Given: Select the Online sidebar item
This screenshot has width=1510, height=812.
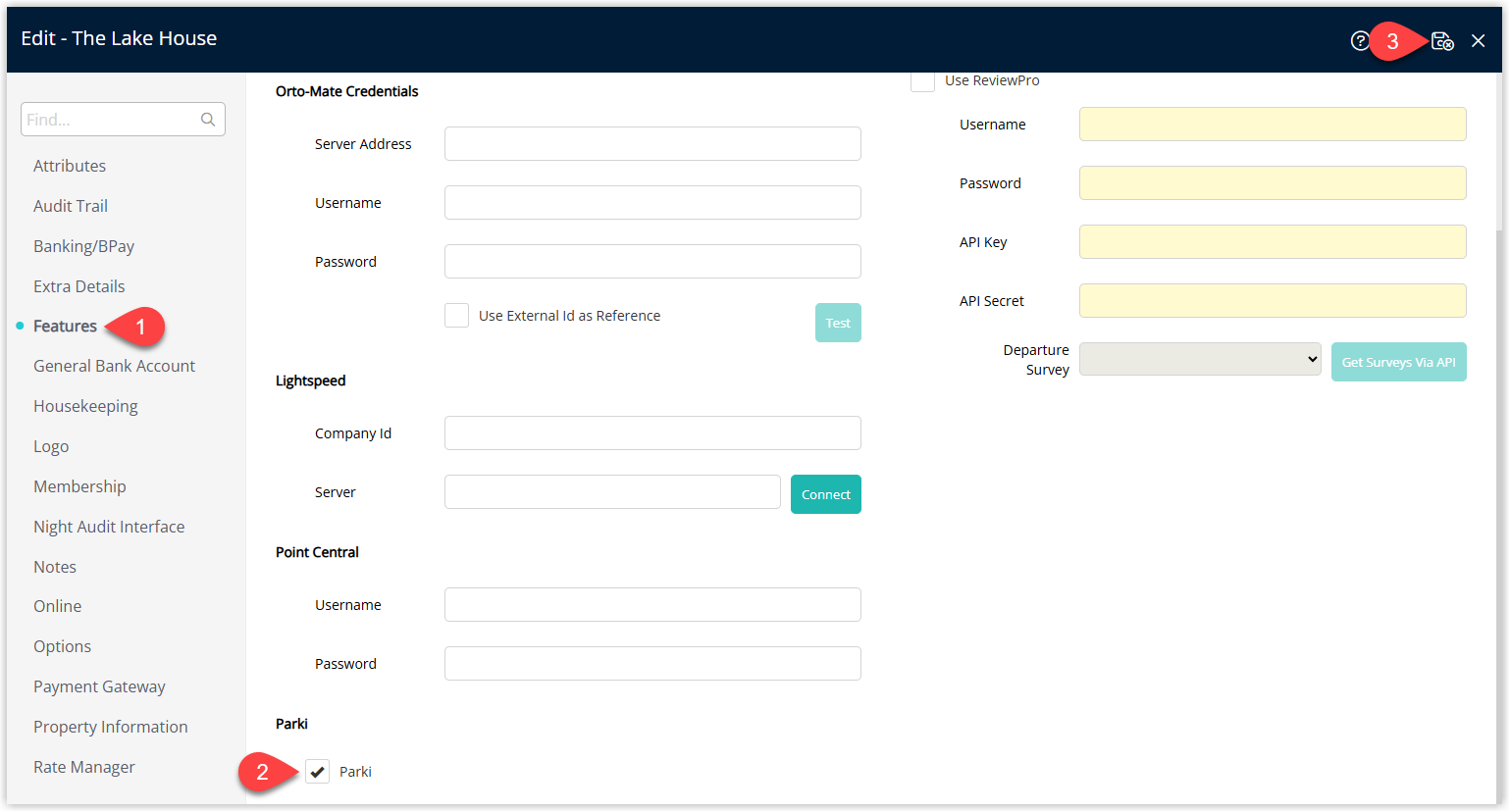Looking at the screenshot, I should coord(58,606).
